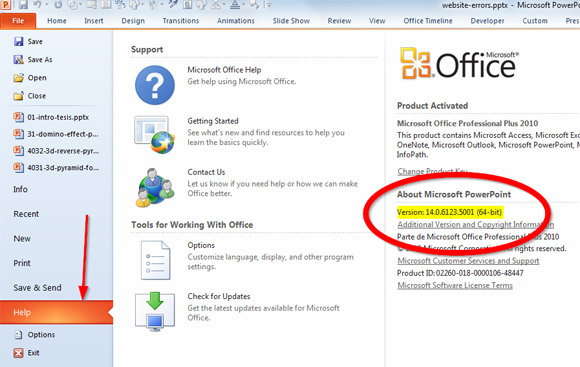
Task: Click the Getting Started globe icon
Action: 154,135
